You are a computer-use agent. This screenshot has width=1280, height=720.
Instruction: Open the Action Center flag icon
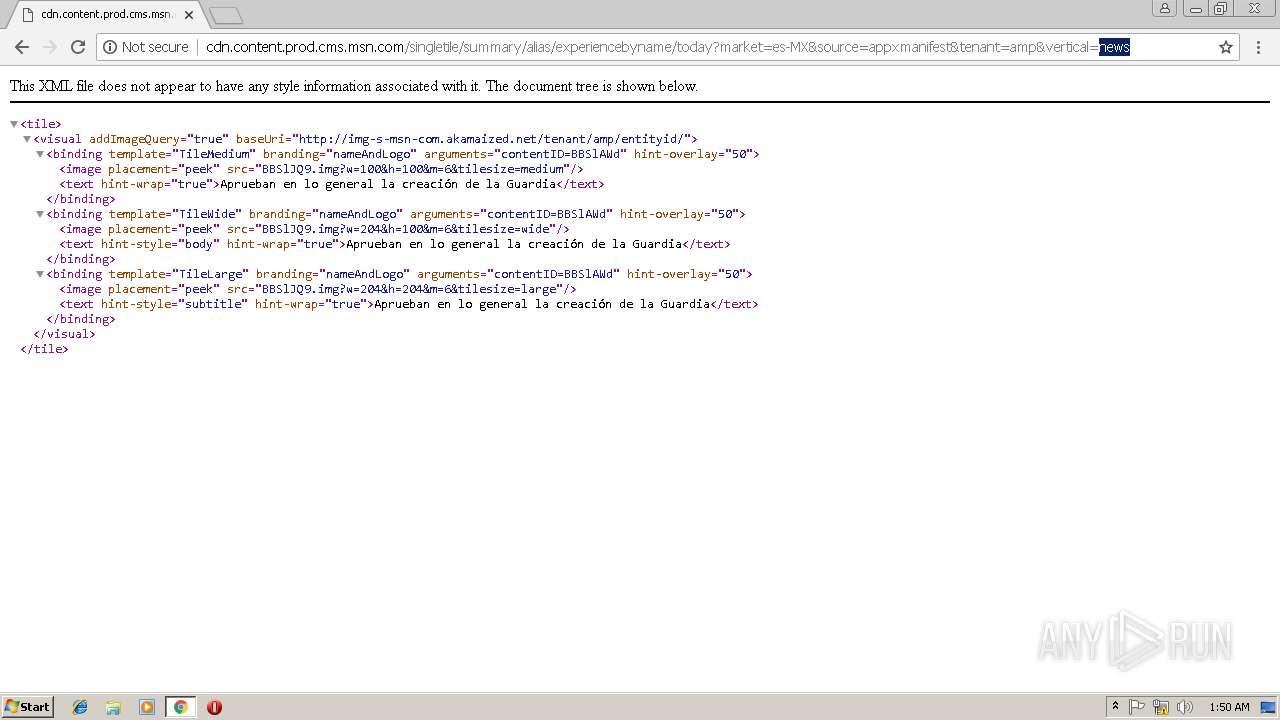(x=1137, y=707)
